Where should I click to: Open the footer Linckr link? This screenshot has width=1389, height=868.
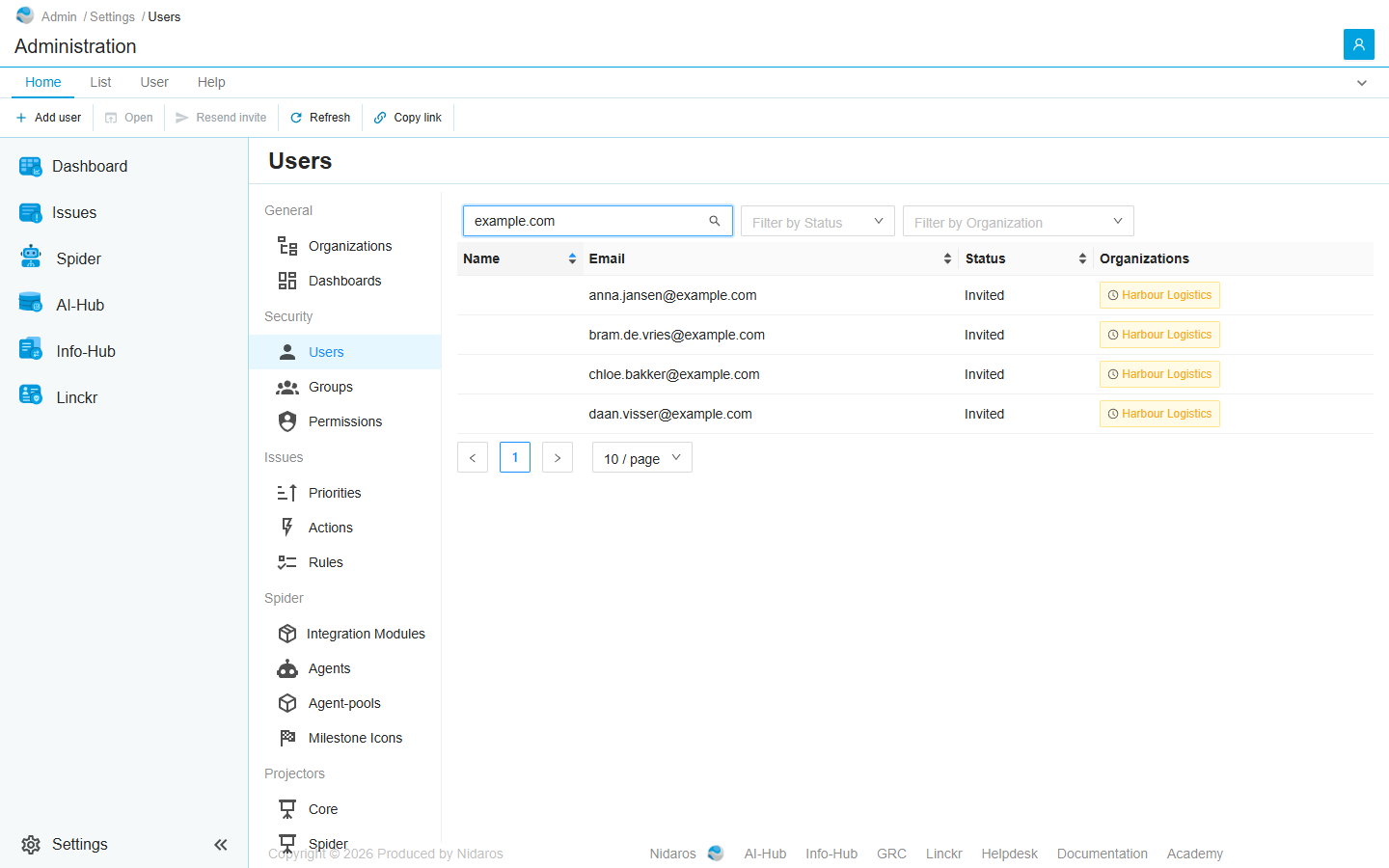tap(943, 854)
